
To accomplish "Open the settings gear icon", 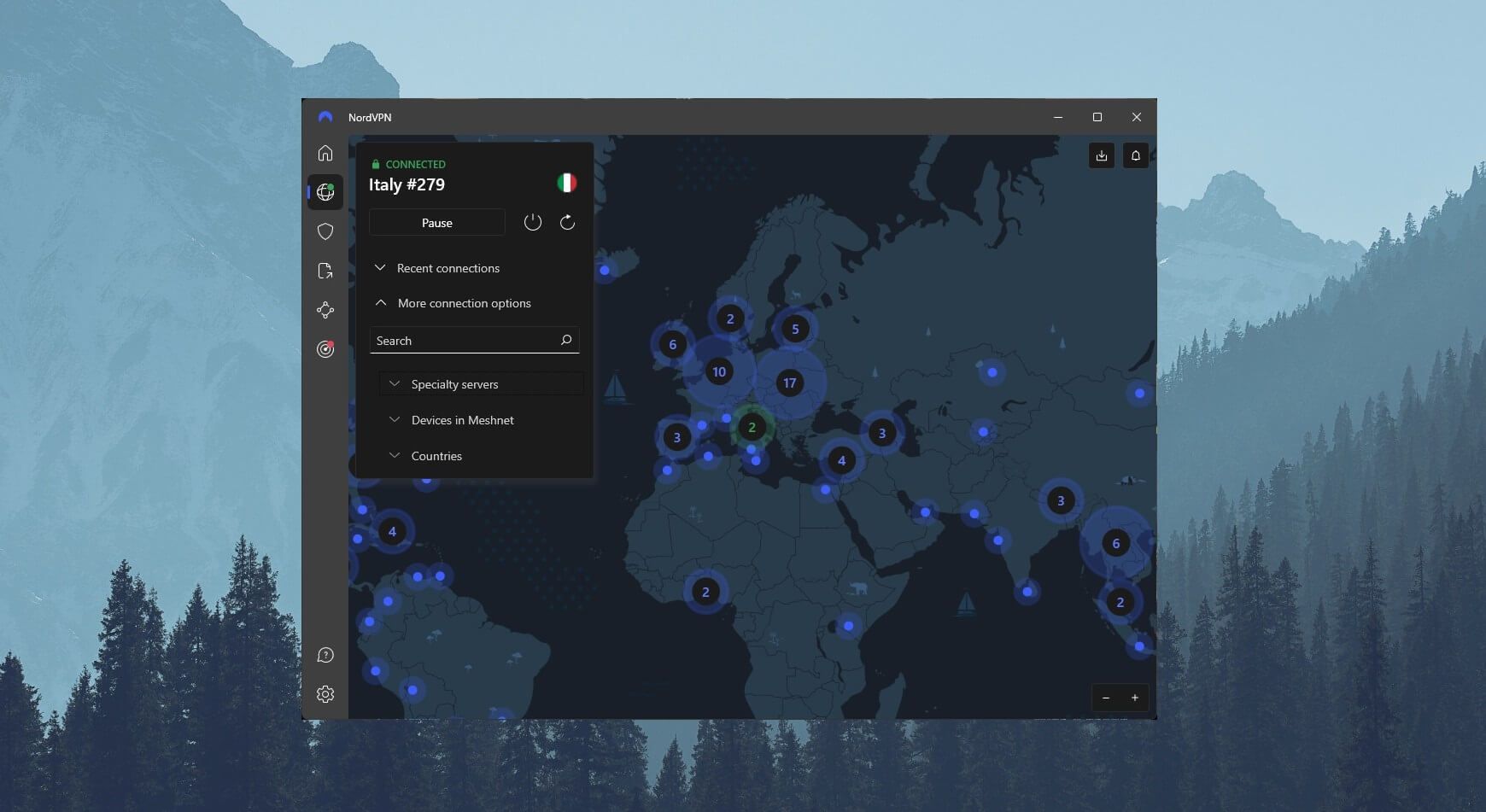I will tap(325, 694).
